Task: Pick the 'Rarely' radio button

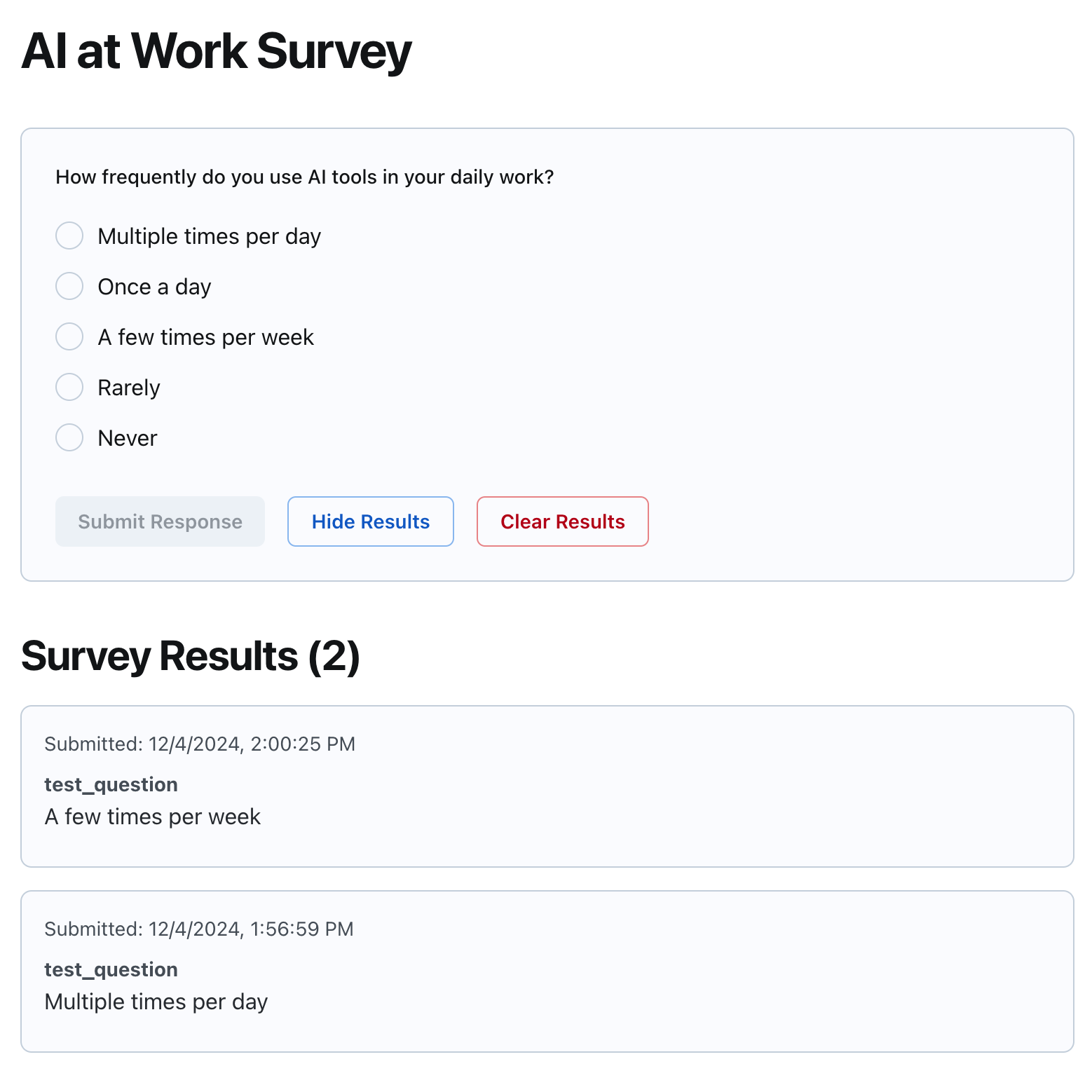Action: click(x=69, y=387)
